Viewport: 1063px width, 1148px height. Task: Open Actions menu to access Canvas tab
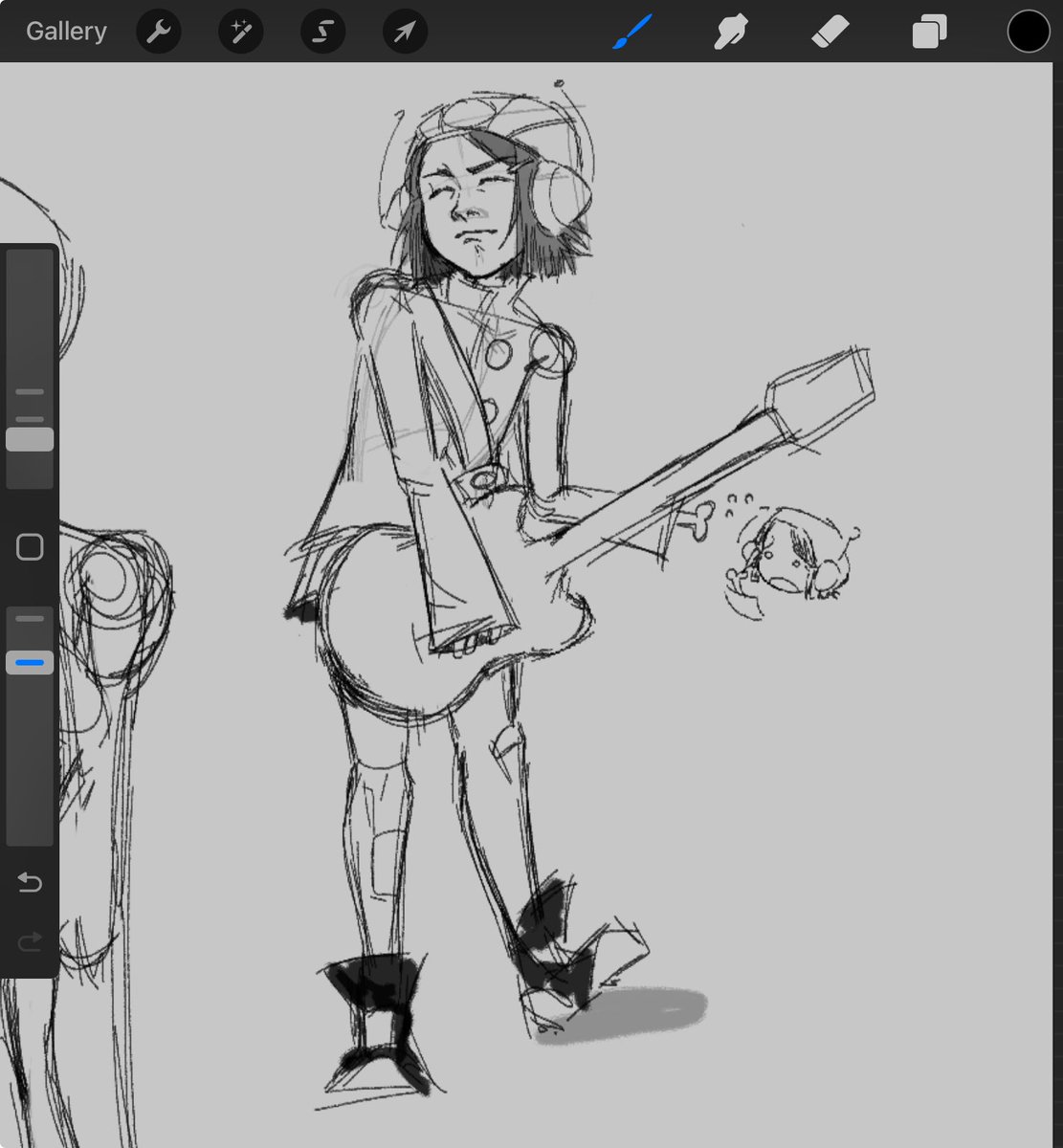pyautogui.click(x=159, y=31)
